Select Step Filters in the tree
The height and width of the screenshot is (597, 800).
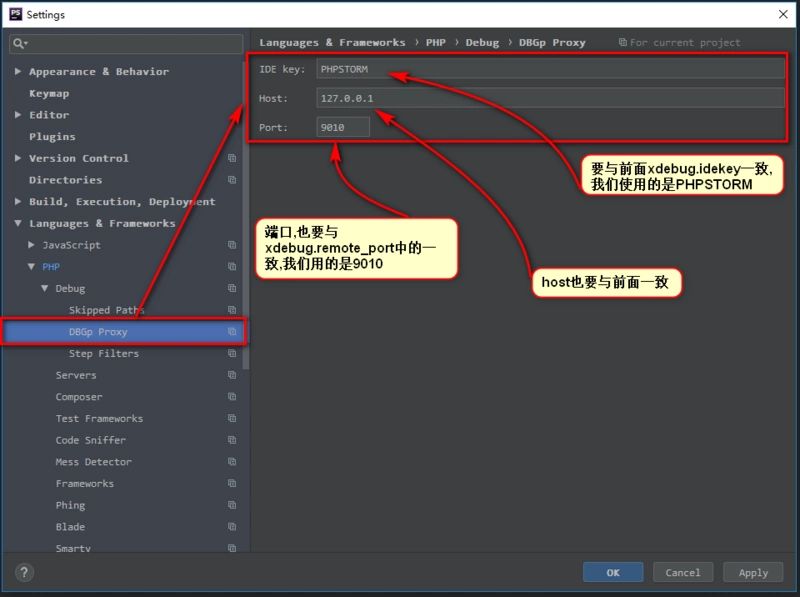point(103,354)
